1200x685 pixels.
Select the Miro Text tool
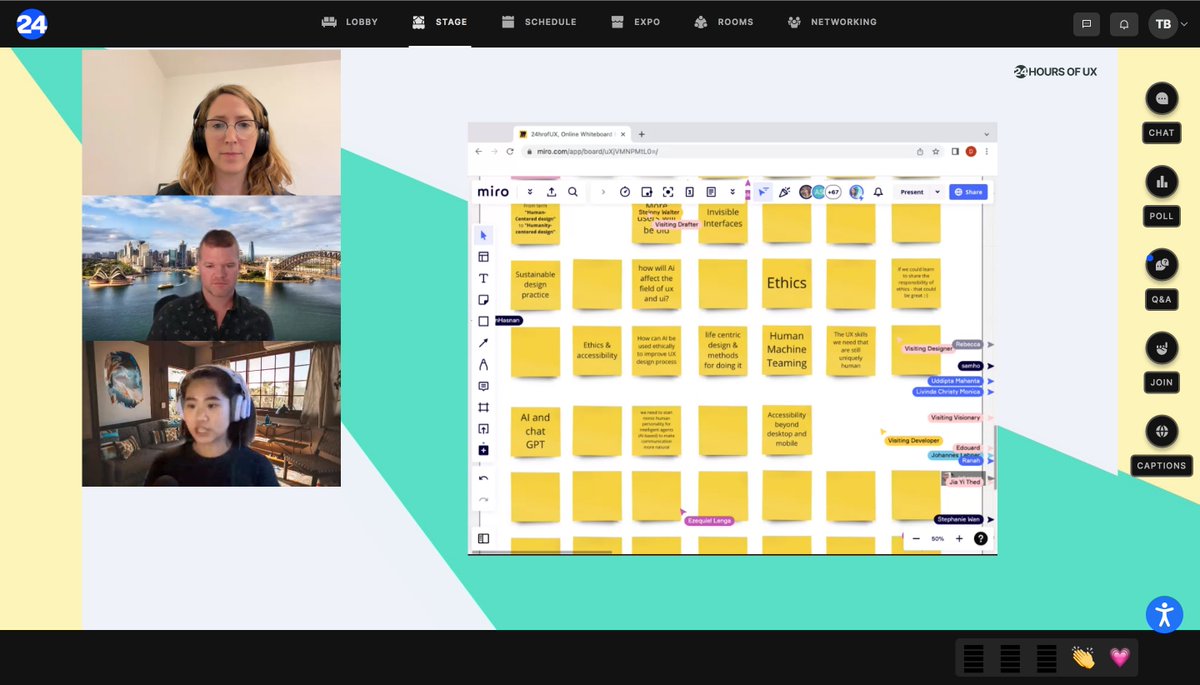coord(483,278)
